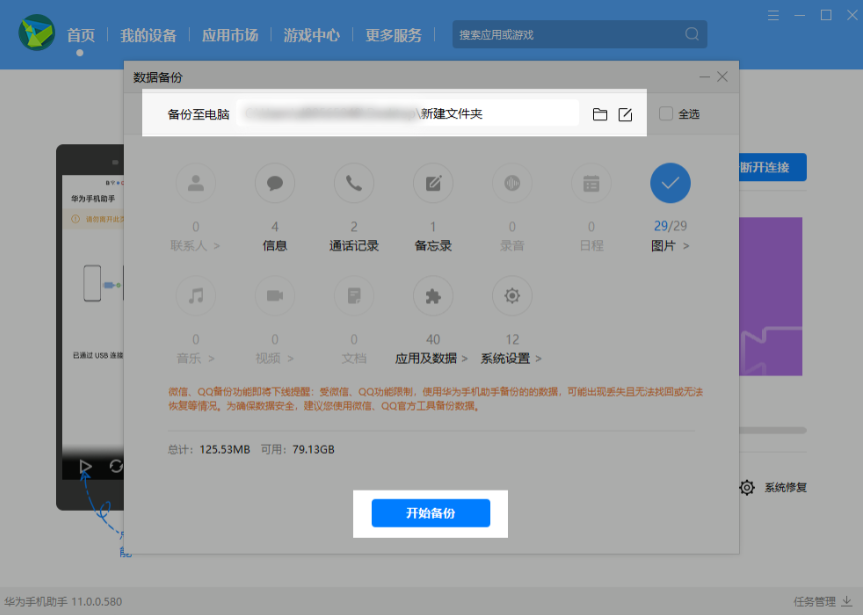Screen dimensions: 863x615
Task: Click the backup path field 新建文件夹
Action: pyautogui.click(x=408, y=113)
